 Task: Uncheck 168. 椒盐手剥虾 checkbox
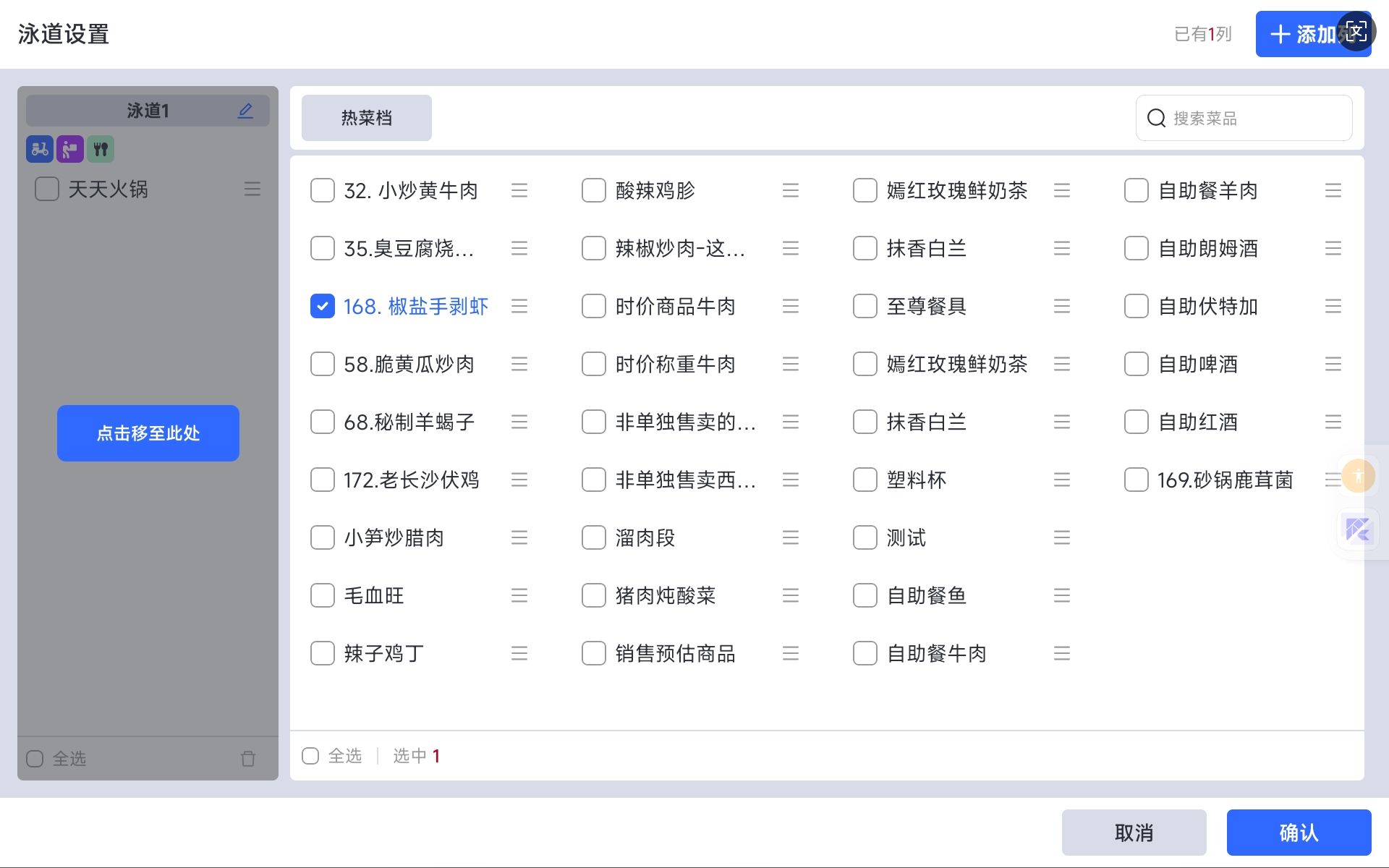pyautogui.click(x=323, y=306)
